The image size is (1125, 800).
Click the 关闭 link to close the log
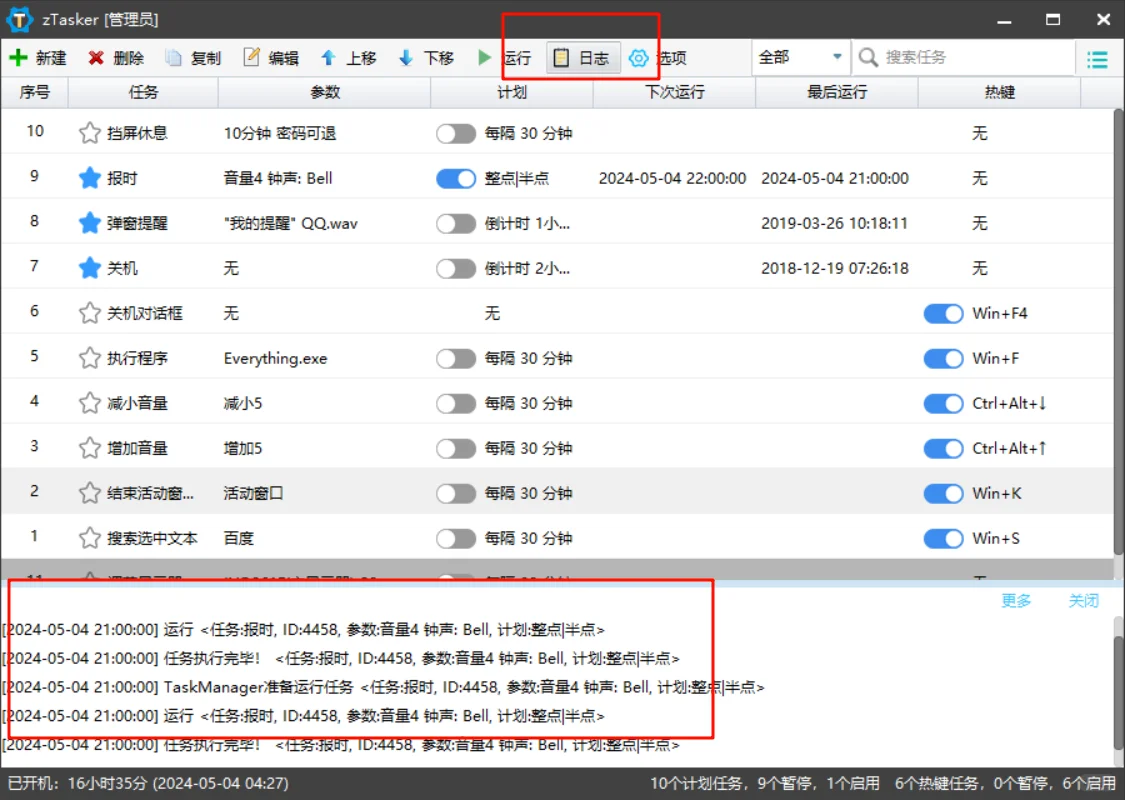(x=1084, y=600)
